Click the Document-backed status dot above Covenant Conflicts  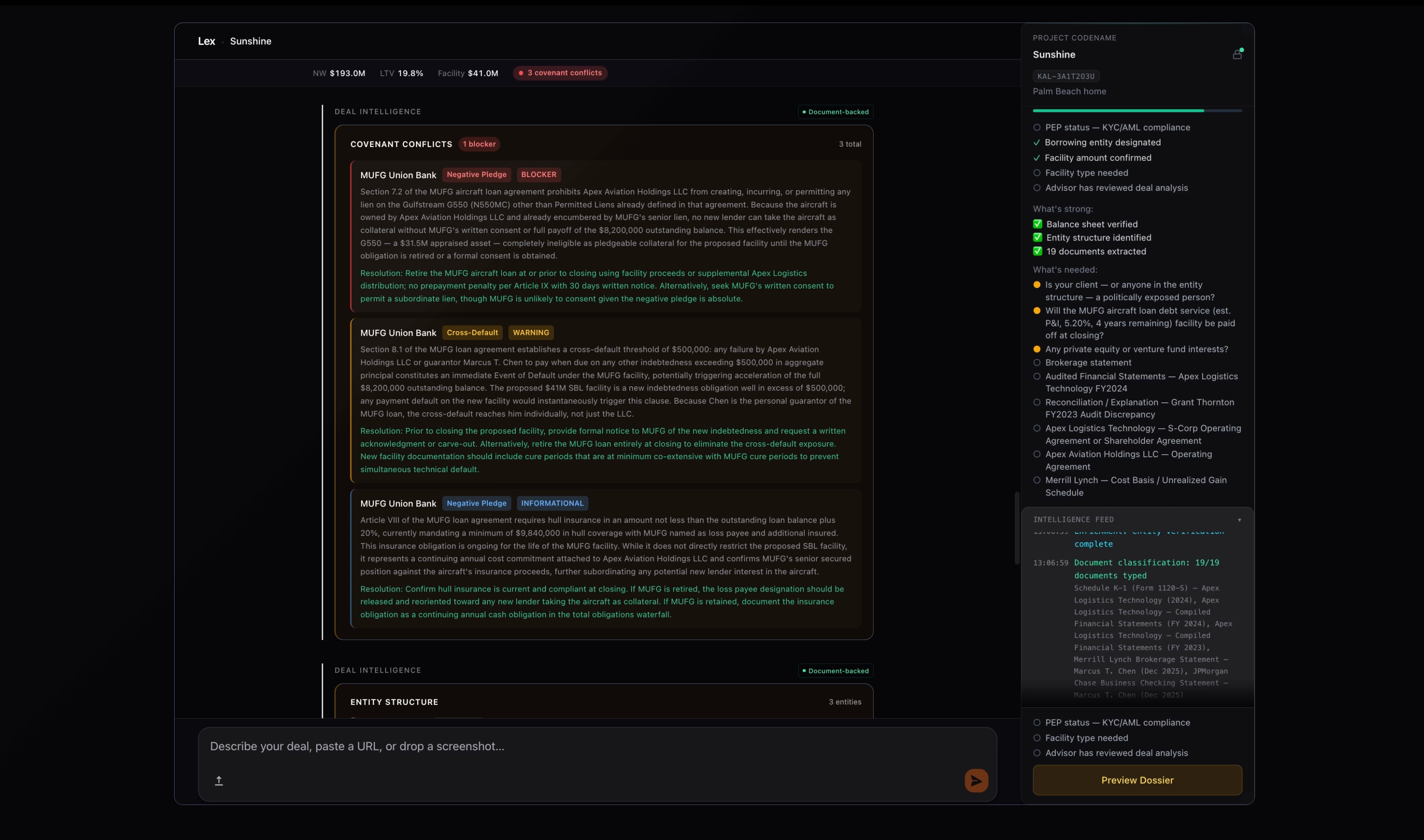pyautogui.click(x=804, y=111)
